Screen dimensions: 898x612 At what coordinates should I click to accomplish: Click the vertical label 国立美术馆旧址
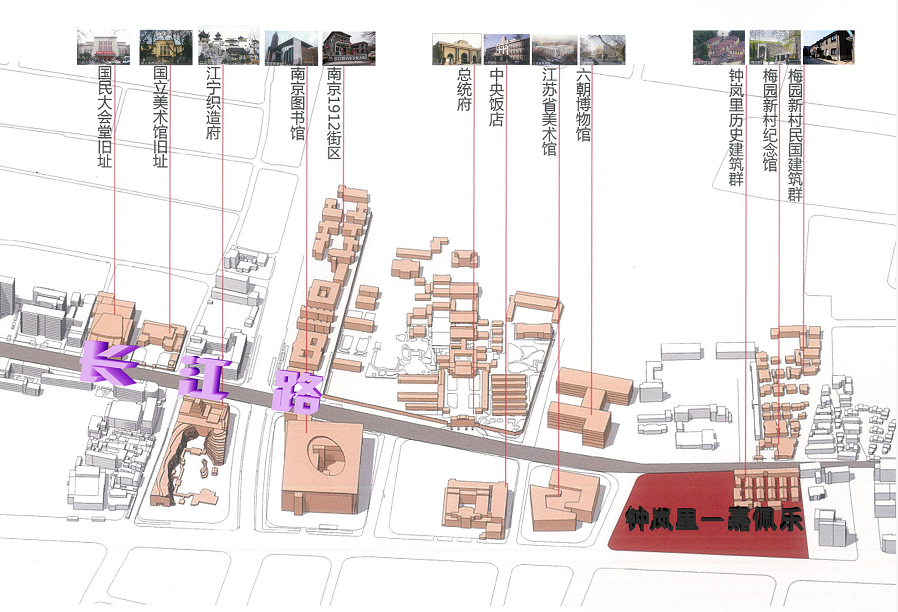coord(161,117)
